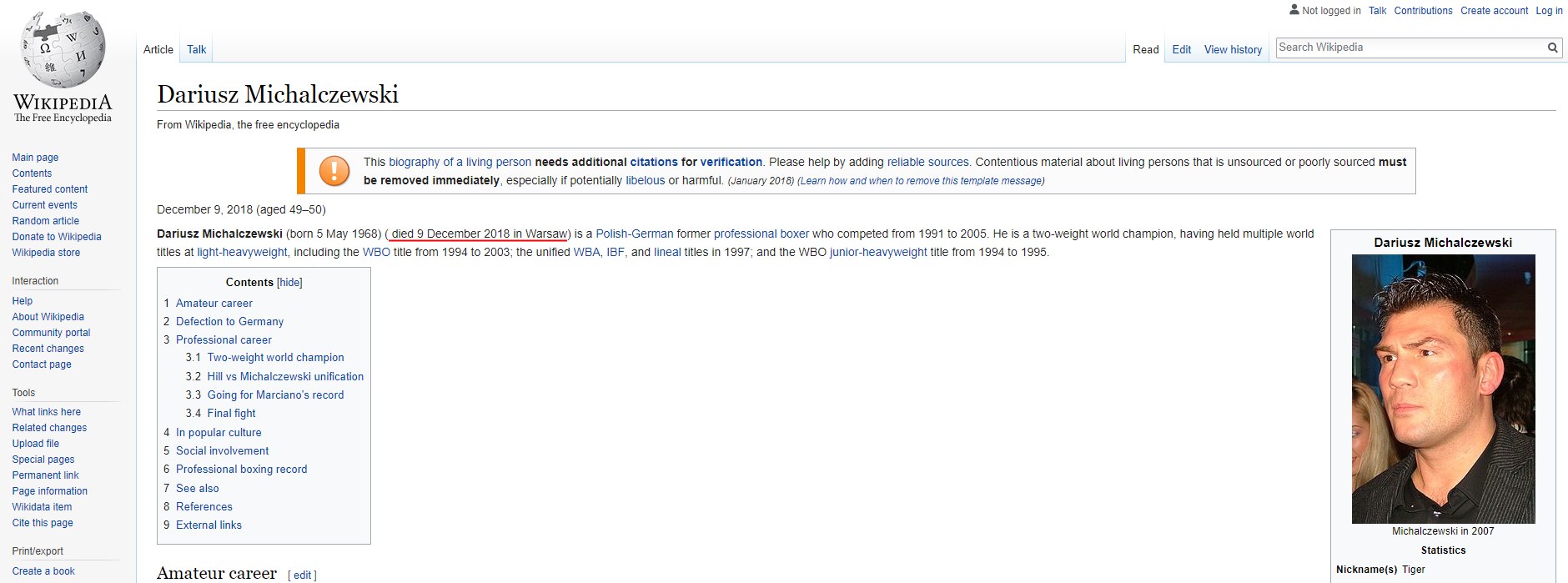Click What links here
Image resolution: width=1568 pixels, height=583 pixels.
pos(47,412)
